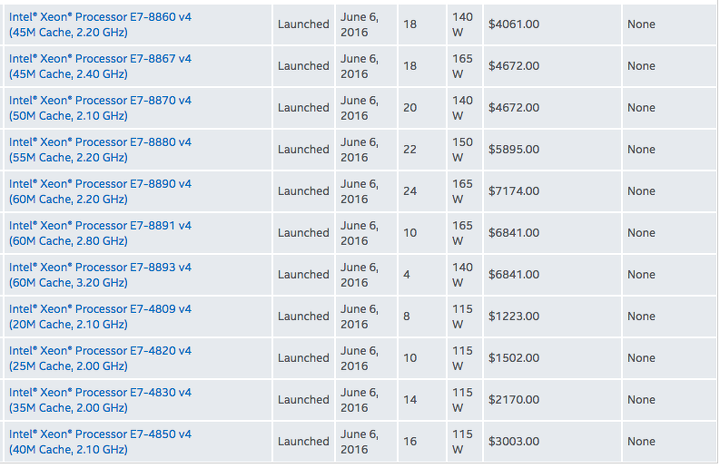Click the 115 W value in E7-4850 row
This screenshot has height=468, width=720.
(x=462, y=442)
